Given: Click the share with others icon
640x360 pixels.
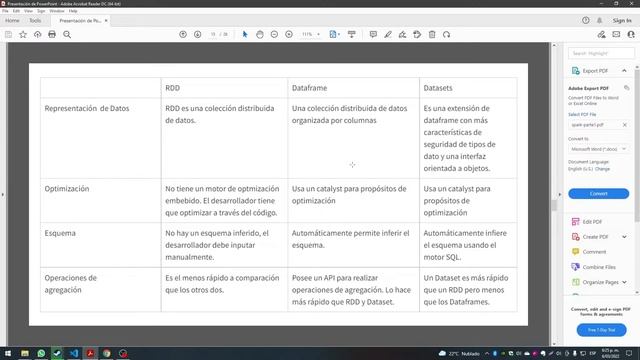Looking at the screenshot, I should pyautogui.click(x=631, y=35).
